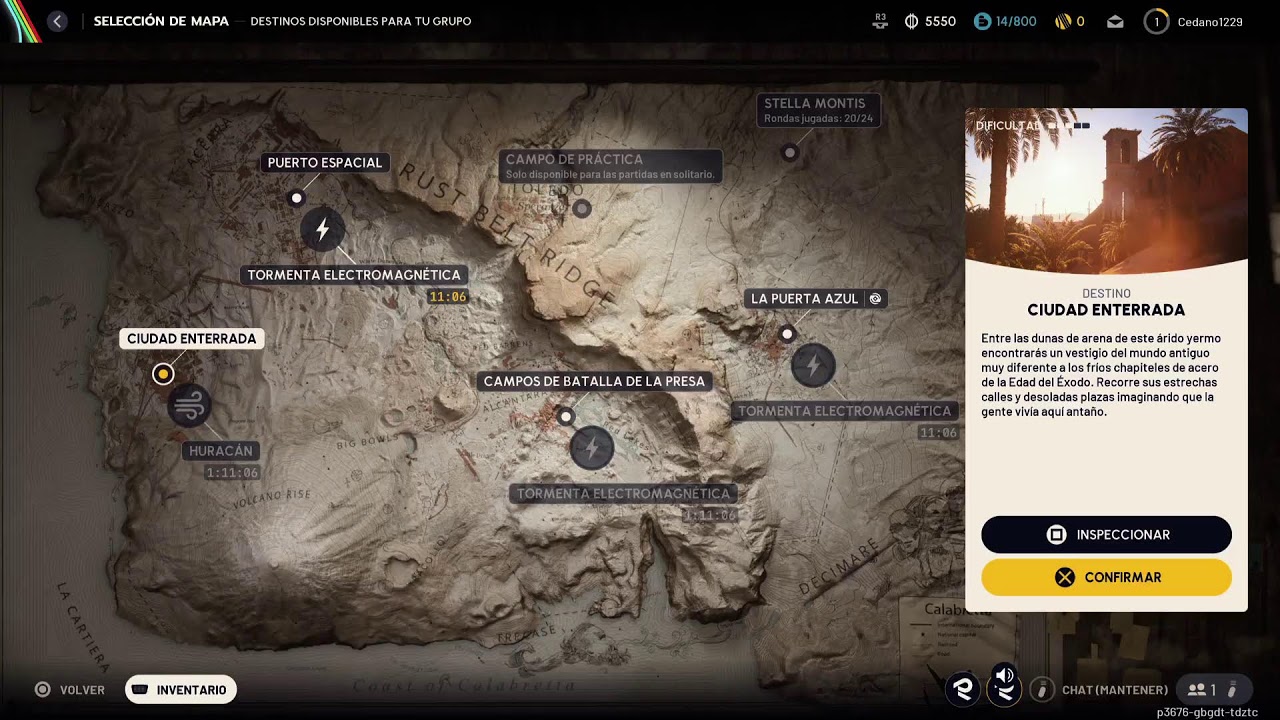Inspect the selected destination
1280x720 pixels.
1106,535
